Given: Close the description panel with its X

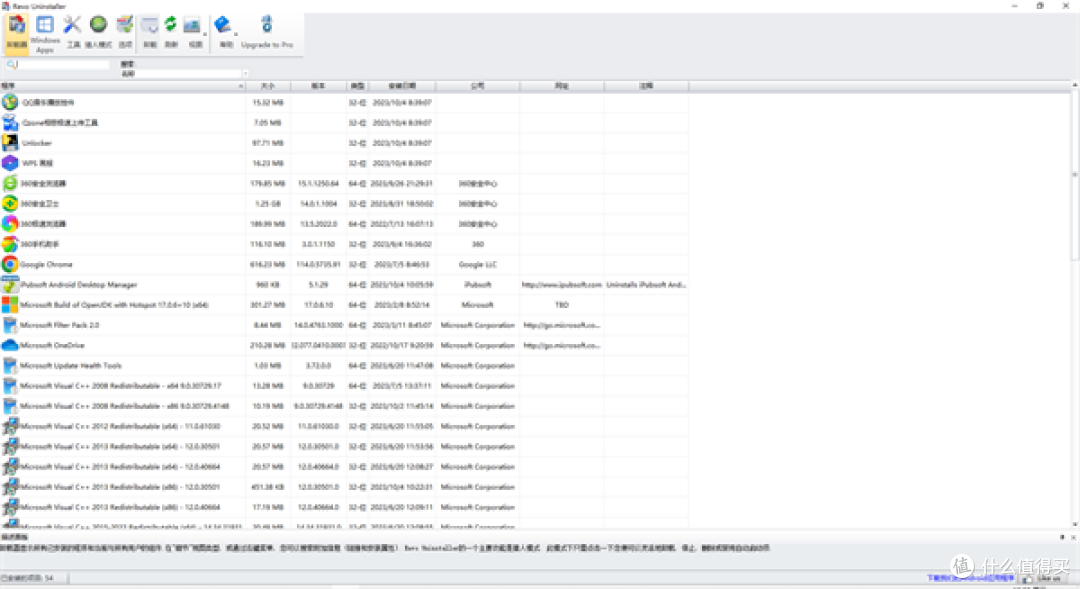Looking at the screenshot, I should point(1073,537).
